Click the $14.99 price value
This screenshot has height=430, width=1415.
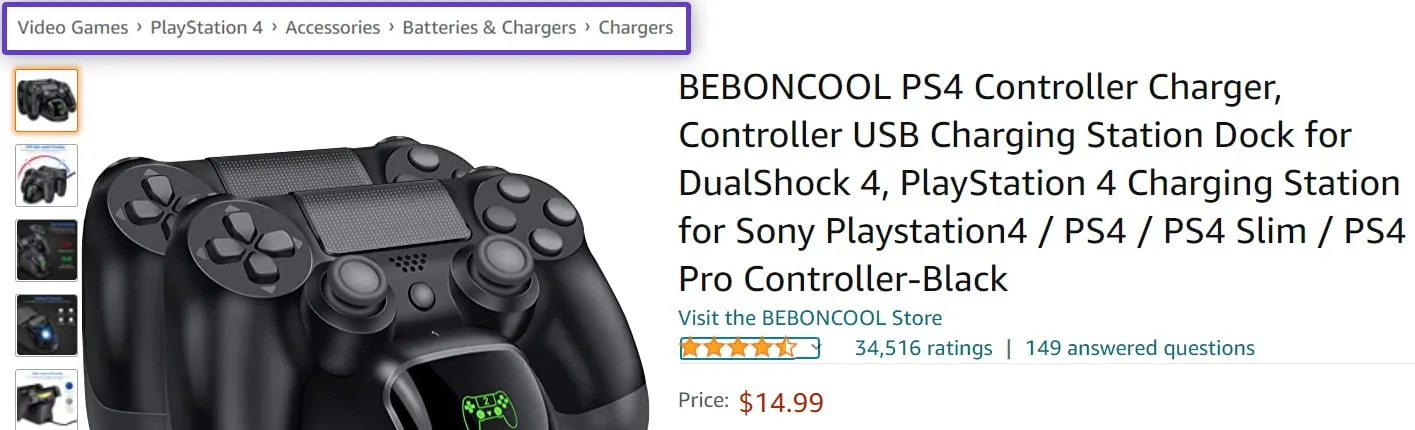(x=781, y=403)
